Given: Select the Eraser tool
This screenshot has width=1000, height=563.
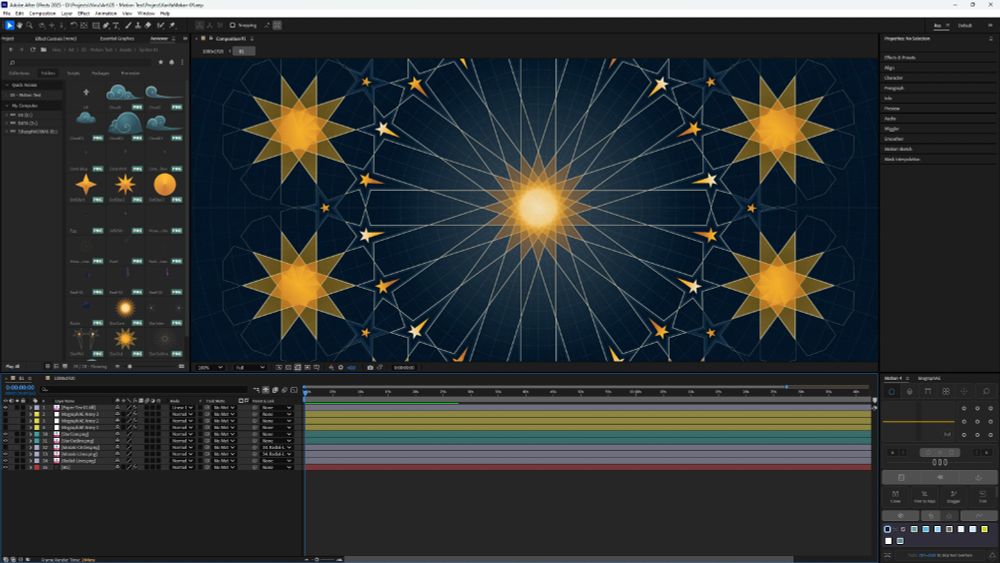Looking at the screenshot, I should point(148,26).
